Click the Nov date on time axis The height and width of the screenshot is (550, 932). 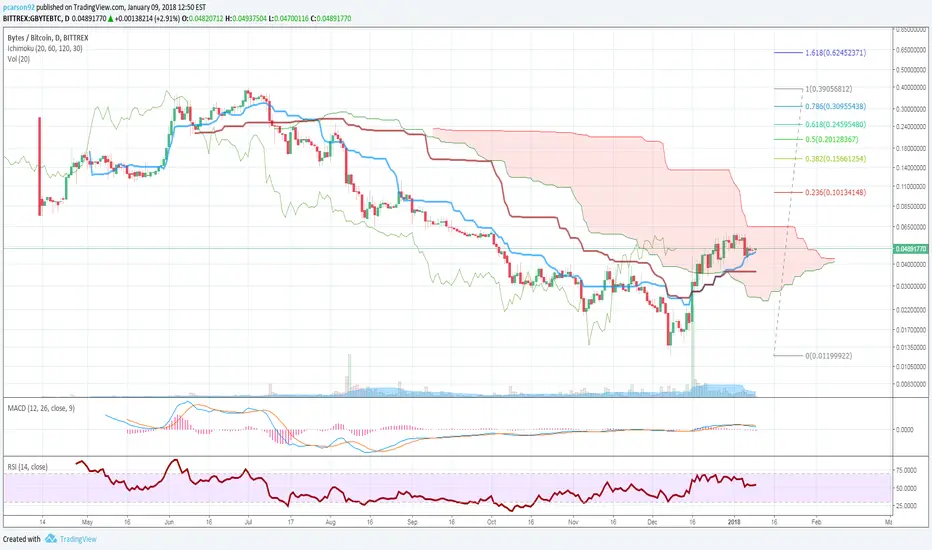point(573,522)
